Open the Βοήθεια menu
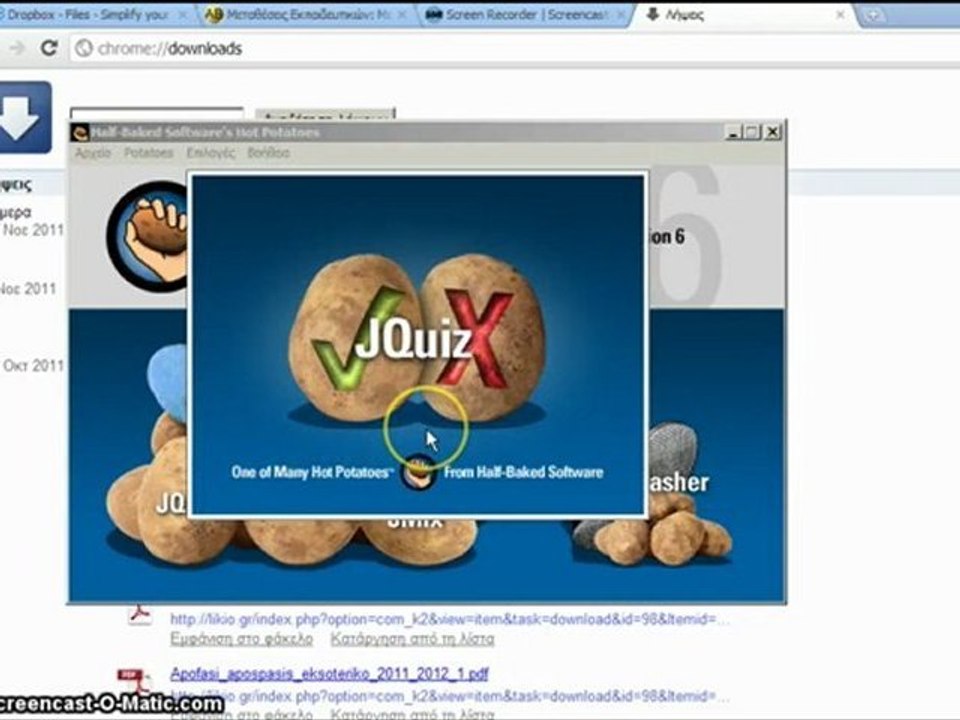The image size is (960, 720). click(268, 153)
